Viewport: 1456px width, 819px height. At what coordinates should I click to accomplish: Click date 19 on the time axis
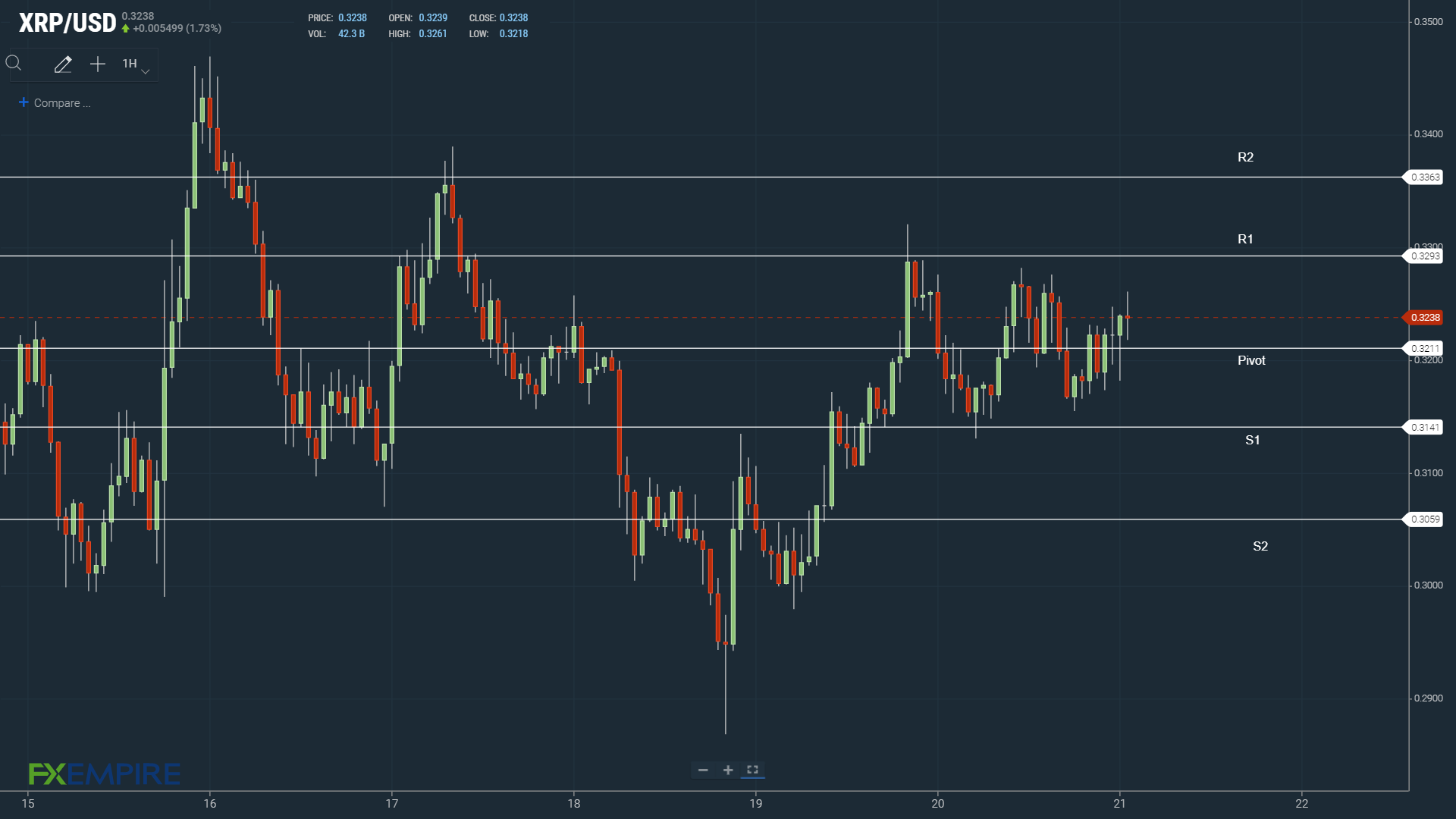(x=756, y=804)
